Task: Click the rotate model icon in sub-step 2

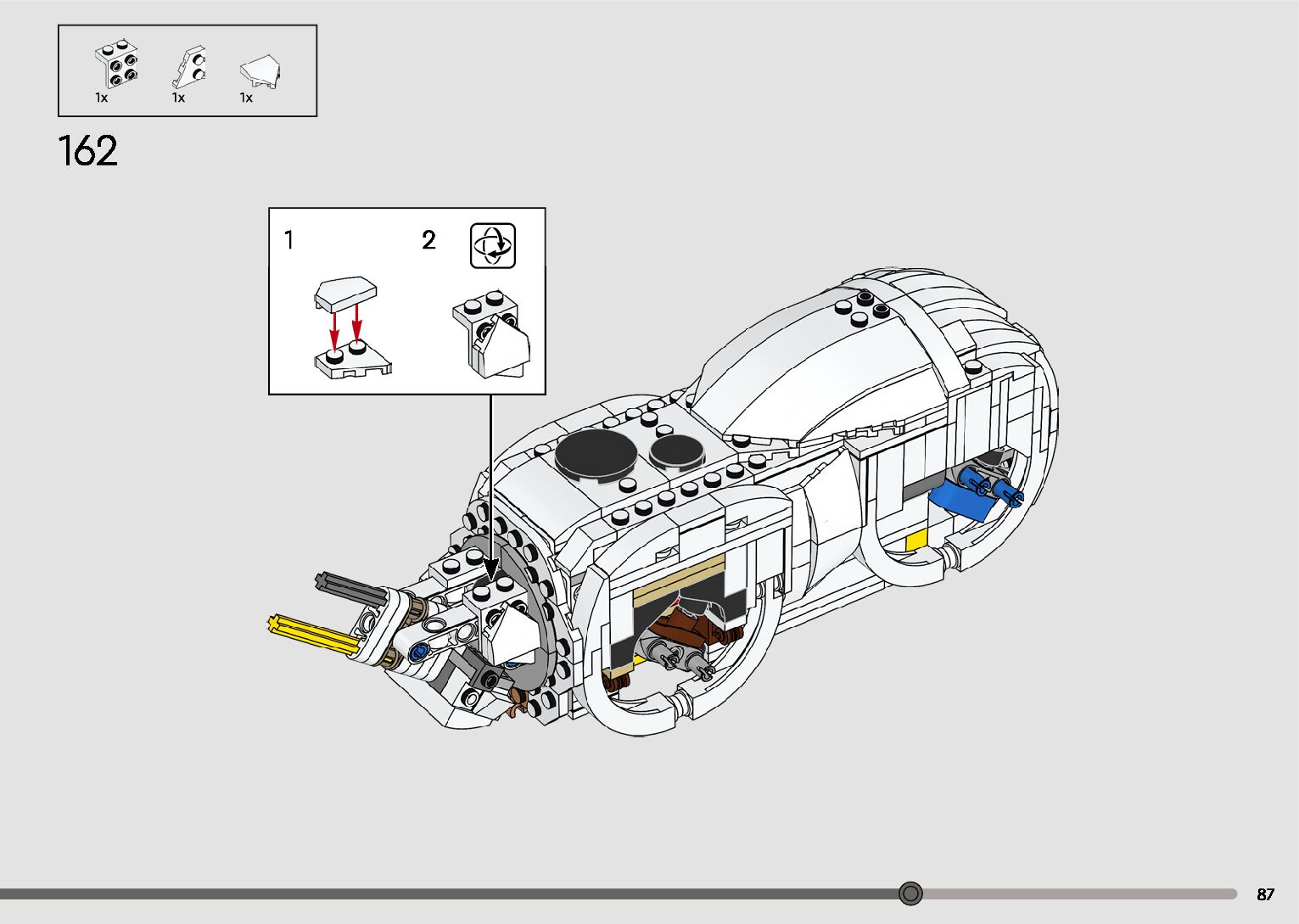Action: [493, 246]
